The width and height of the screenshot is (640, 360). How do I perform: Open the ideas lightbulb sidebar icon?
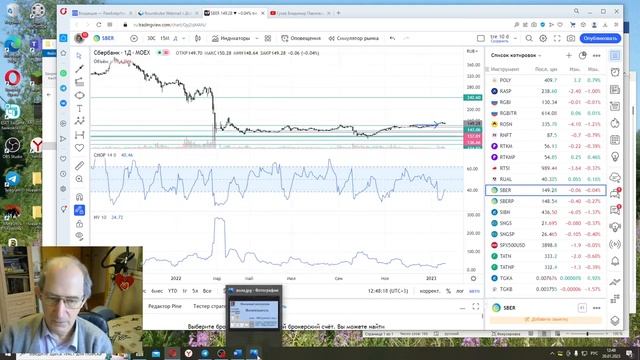(x=615, y=157)
